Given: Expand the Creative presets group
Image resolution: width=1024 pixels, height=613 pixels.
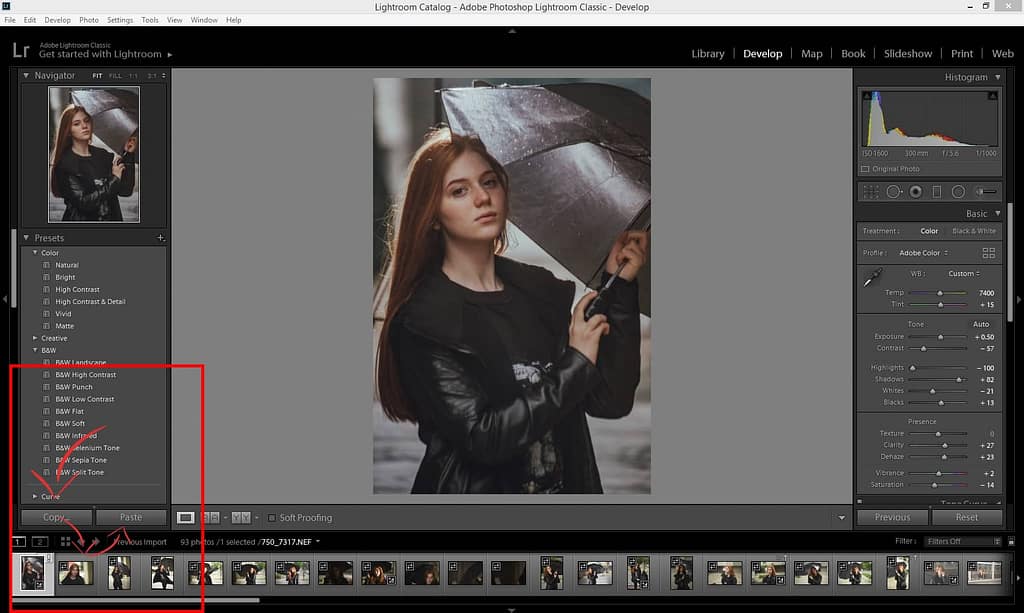Looking at the screenshot, I should (x=35, y=338).
